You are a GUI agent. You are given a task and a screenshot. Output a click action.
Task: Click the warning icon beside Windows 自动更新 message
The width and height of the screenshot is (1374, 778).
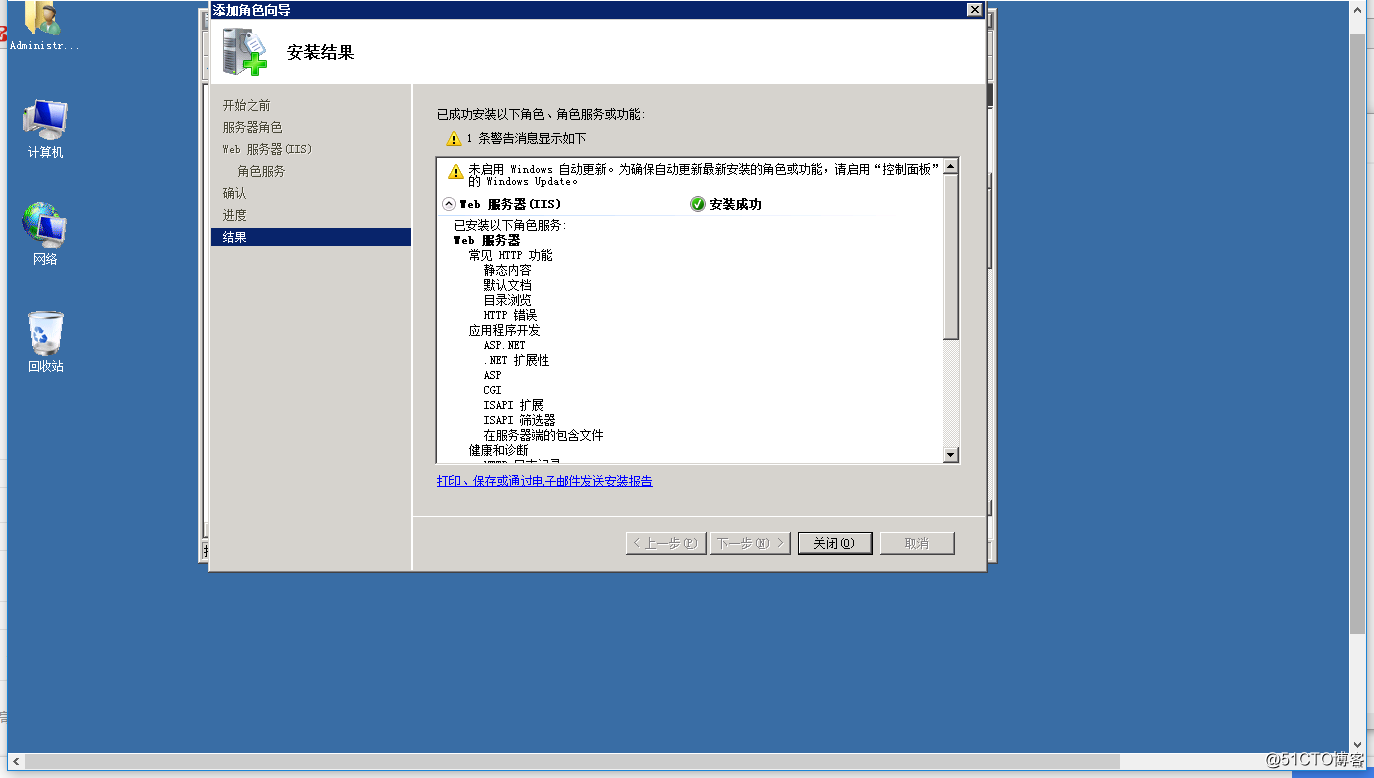click(x=456, y=171)
